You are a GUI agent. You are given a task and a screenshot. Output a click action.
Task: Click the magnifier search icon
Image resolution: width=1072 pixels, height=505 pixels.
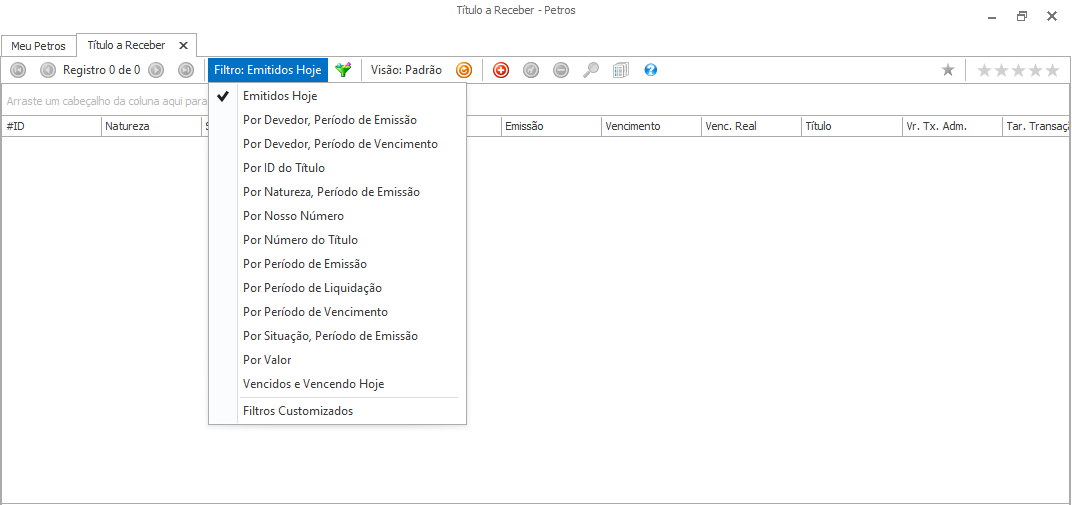(591, 70)
